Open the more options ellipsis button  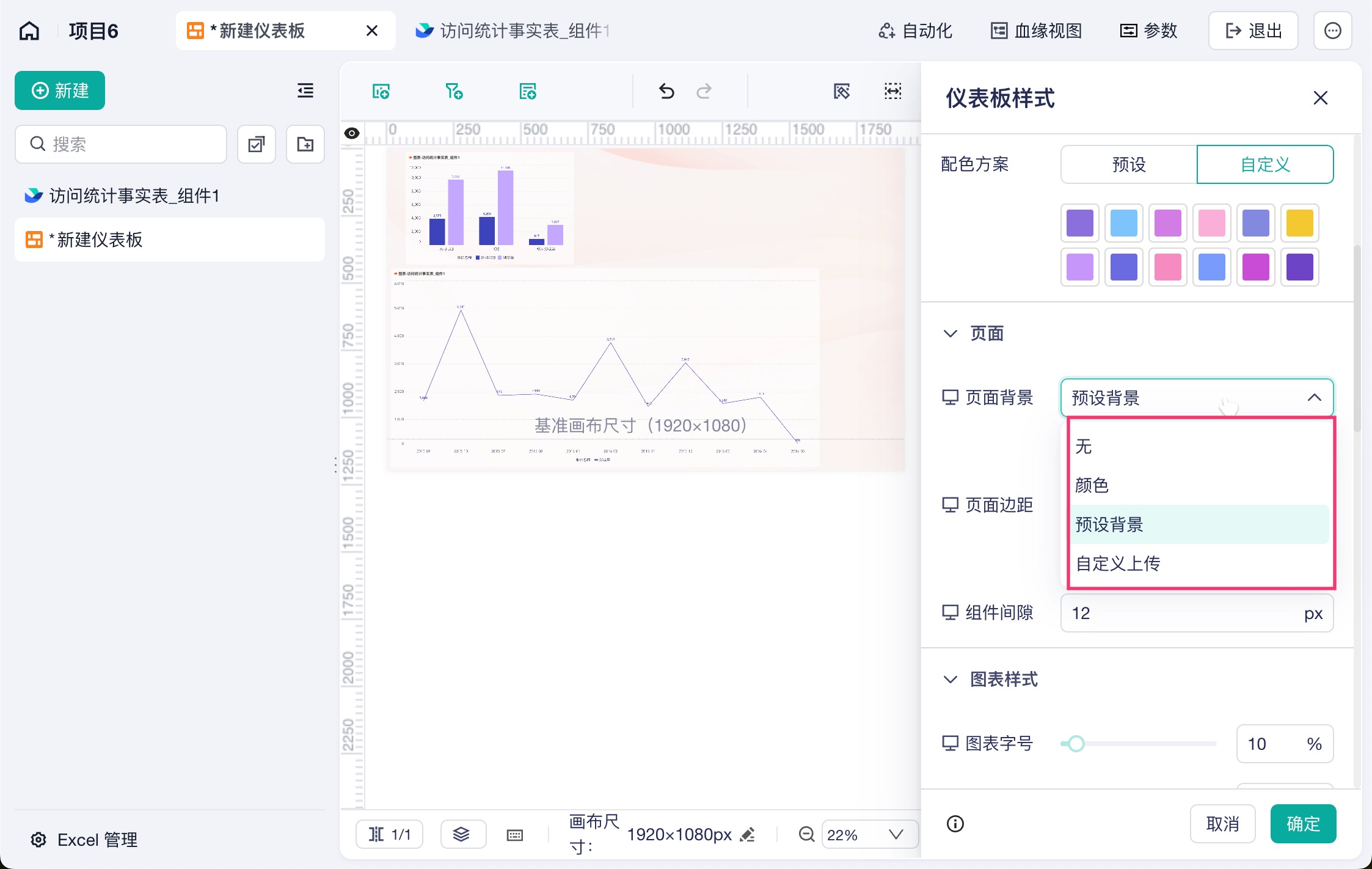pos(1332,31)
